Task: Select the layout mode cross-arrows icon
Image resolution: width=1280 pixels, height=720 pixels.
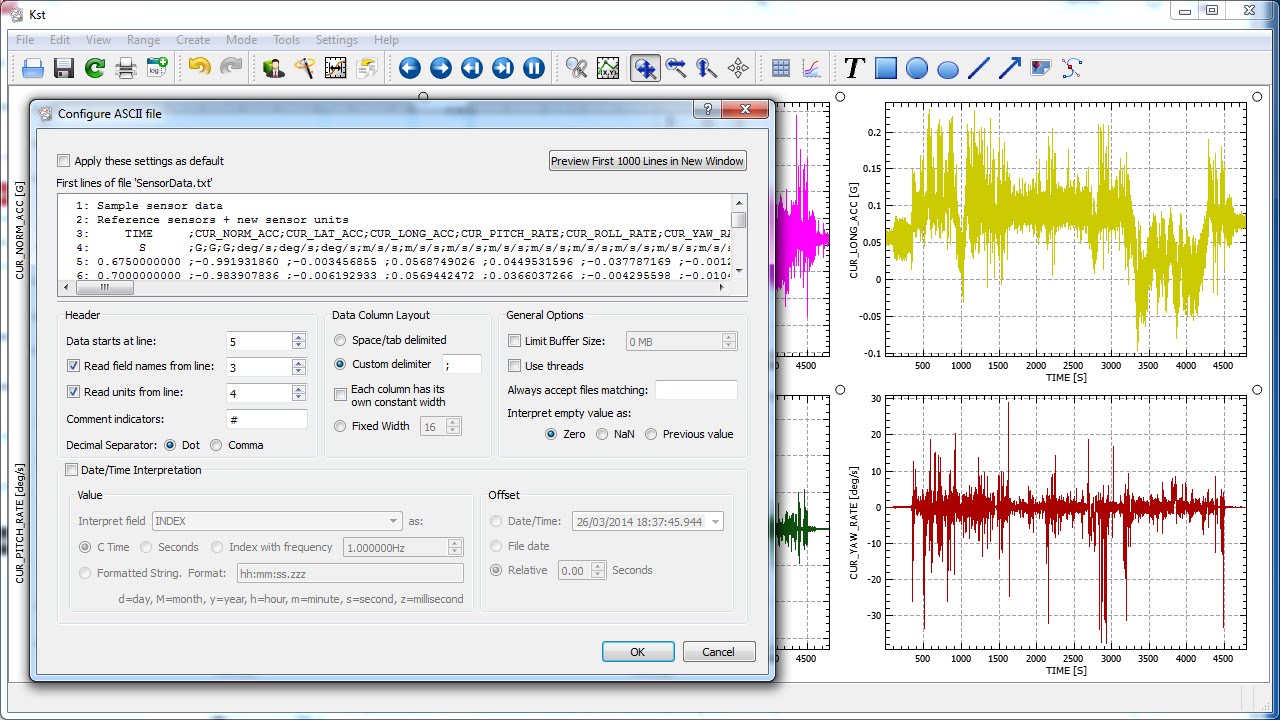Action: (x=738, y=68)
